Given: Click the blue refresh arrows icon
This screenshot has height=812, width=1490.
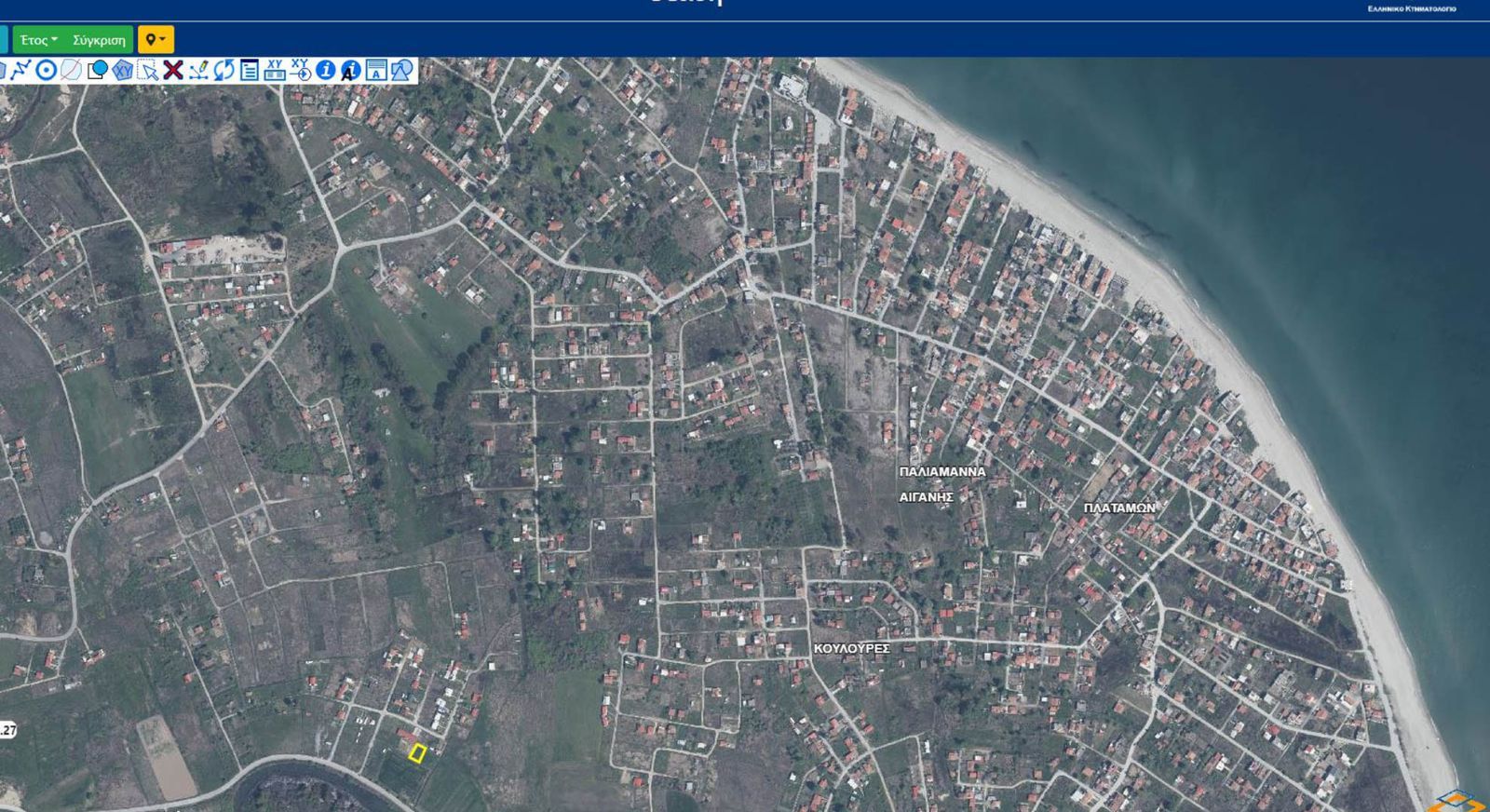Looking at the screenshot, I should (x=223, y=70).
